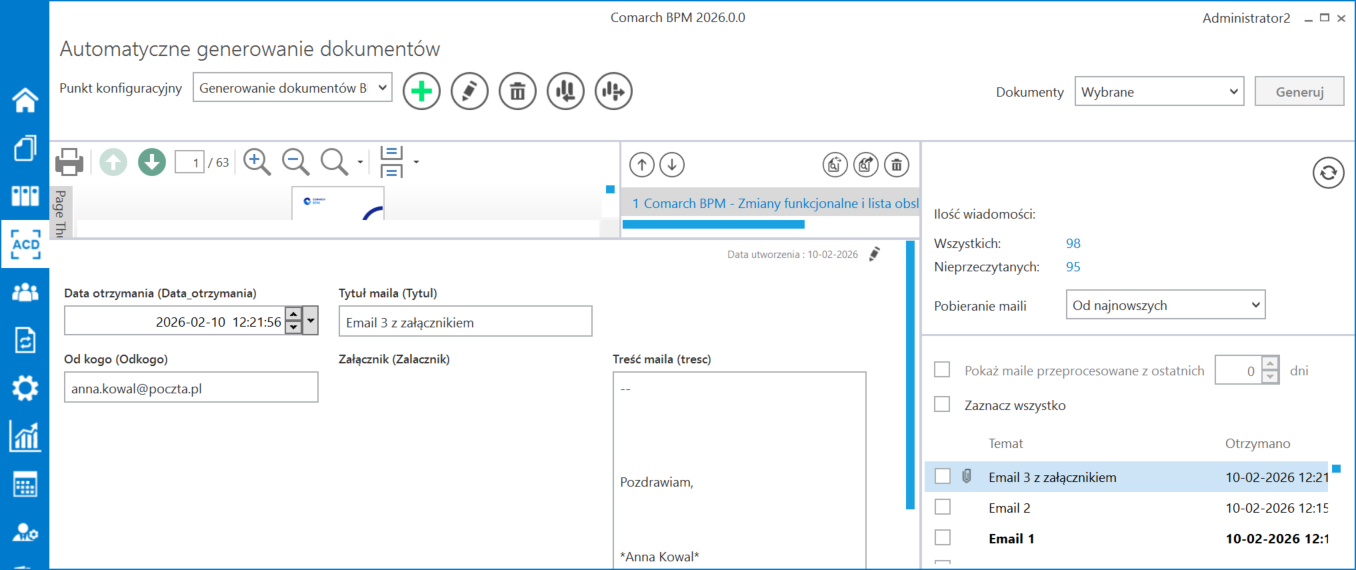Click the import configuration icon
The image size is (1356, 570).
pos(566,91)
